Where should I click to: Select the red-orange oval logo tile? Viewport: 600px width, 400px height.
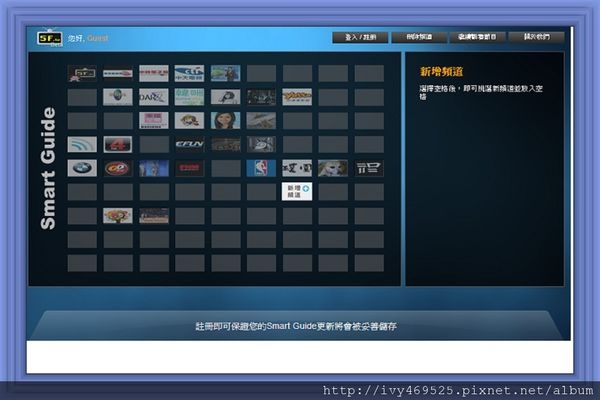point(118,168)
